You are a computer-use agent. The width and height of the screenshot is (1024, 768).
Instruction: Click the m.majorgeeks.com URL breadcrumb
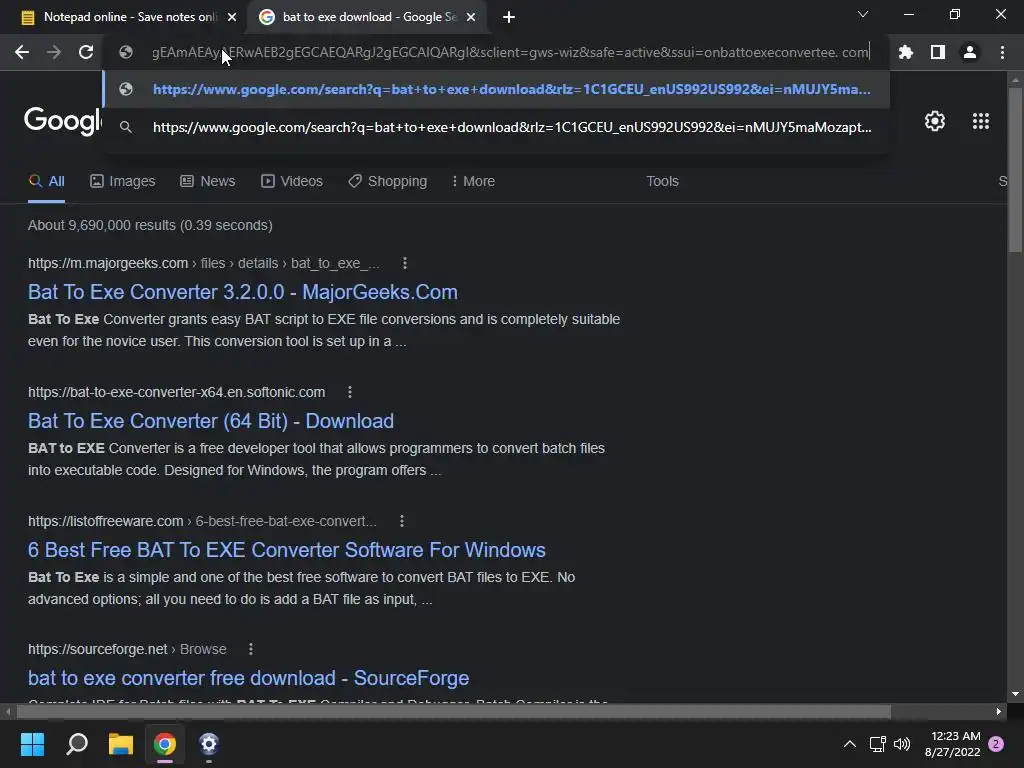[x=204, y=263]
